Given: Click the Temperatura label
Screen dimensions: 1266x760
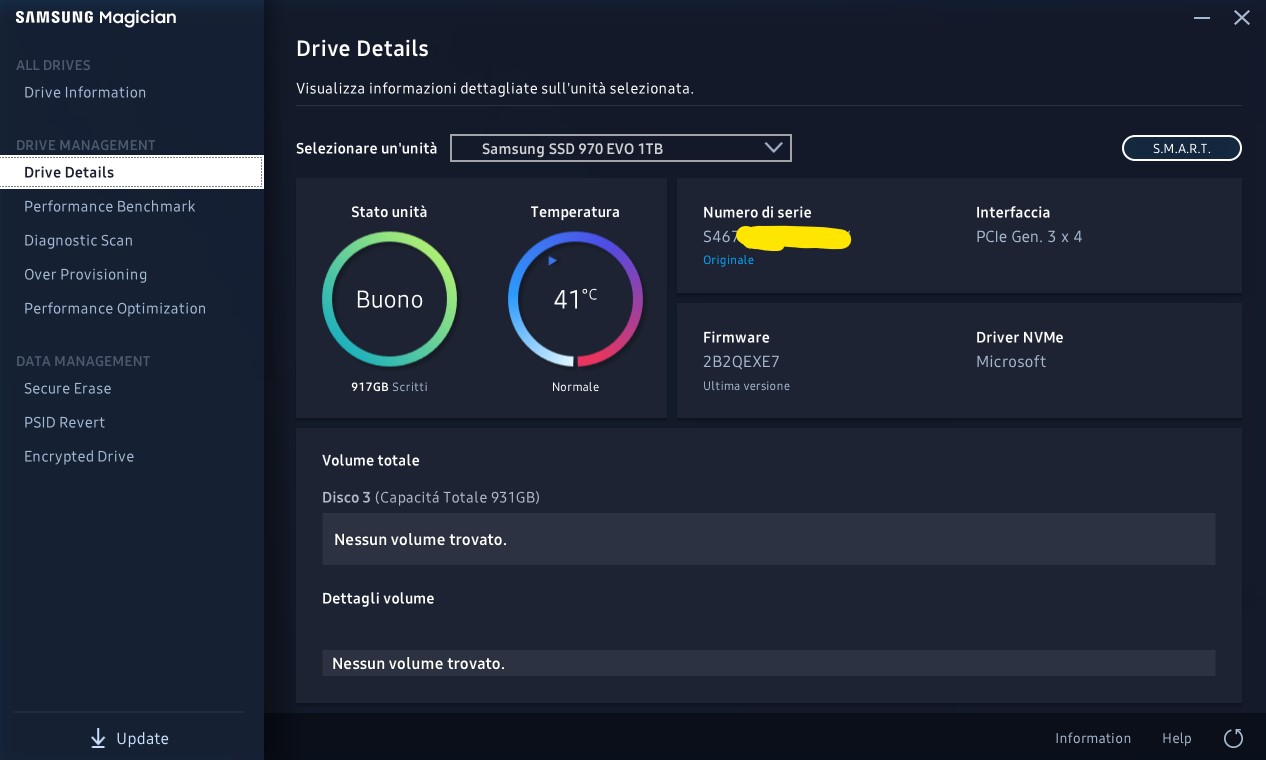Looking at the screenshot, I should click(x=575, y=212).
